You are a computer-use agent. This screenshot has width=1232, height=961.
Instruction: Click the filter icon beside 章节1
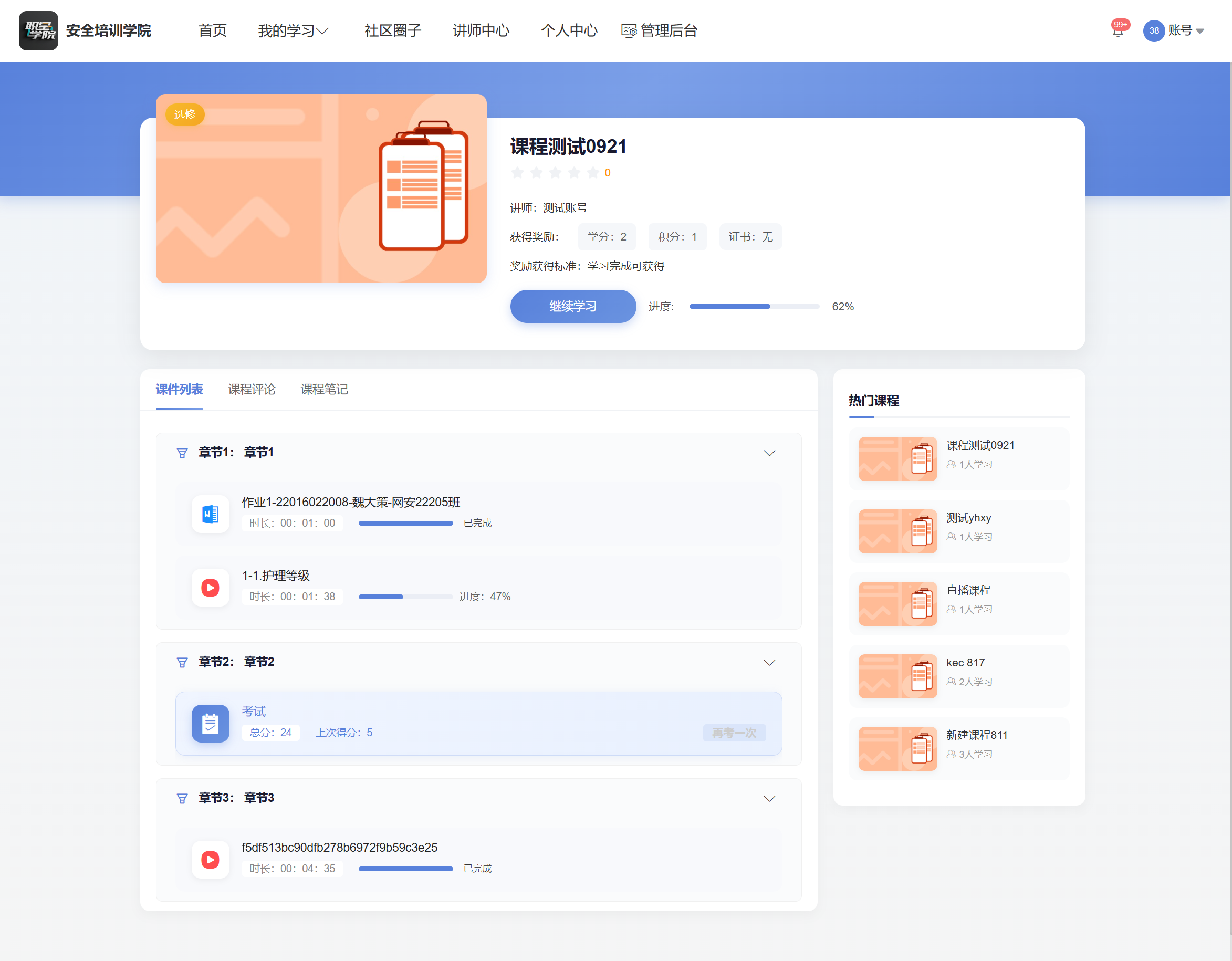(182, 453)
